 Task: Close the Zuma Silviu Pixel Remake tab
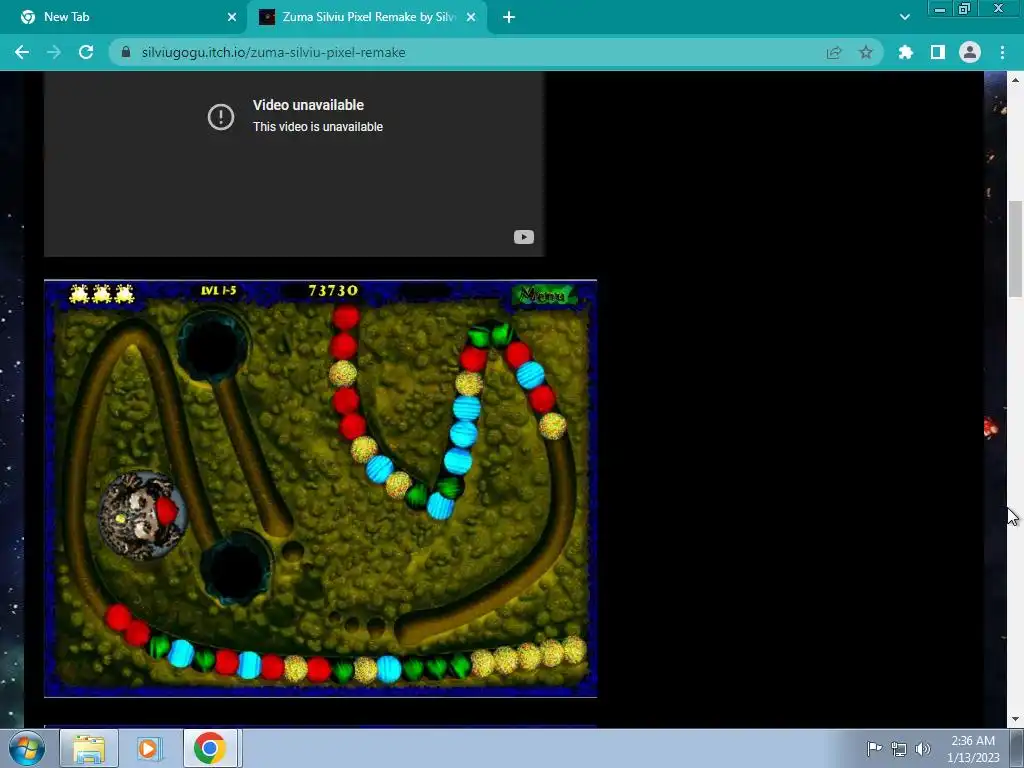click(471, 17)
